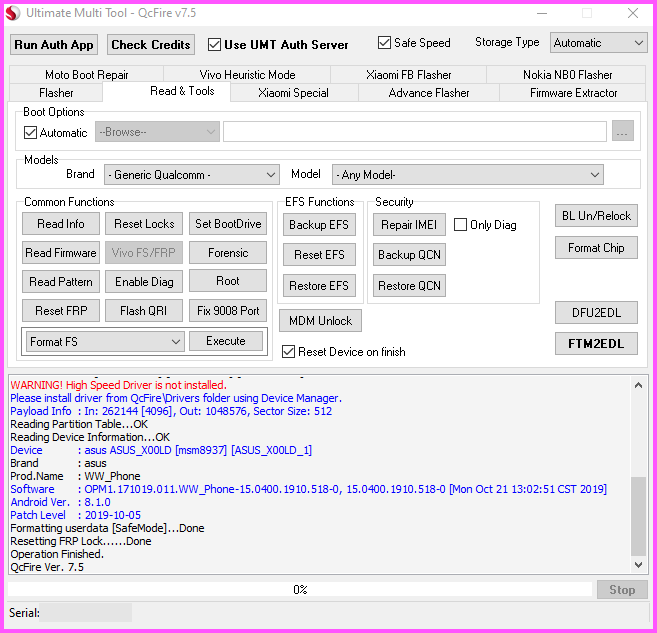Click the Reset FRP button

tap(61, 310)
